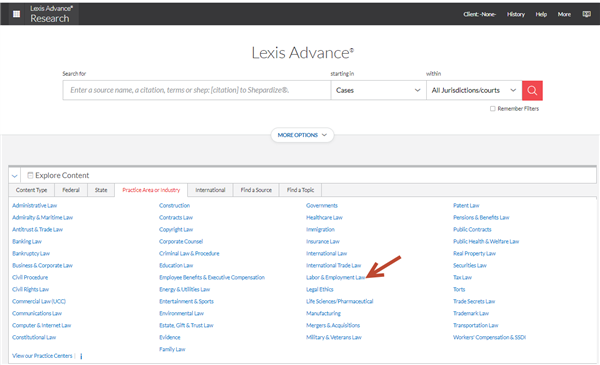Screen dimensions: 600x365
Task: Open Civil Procedure link
Action: [30, 277]
